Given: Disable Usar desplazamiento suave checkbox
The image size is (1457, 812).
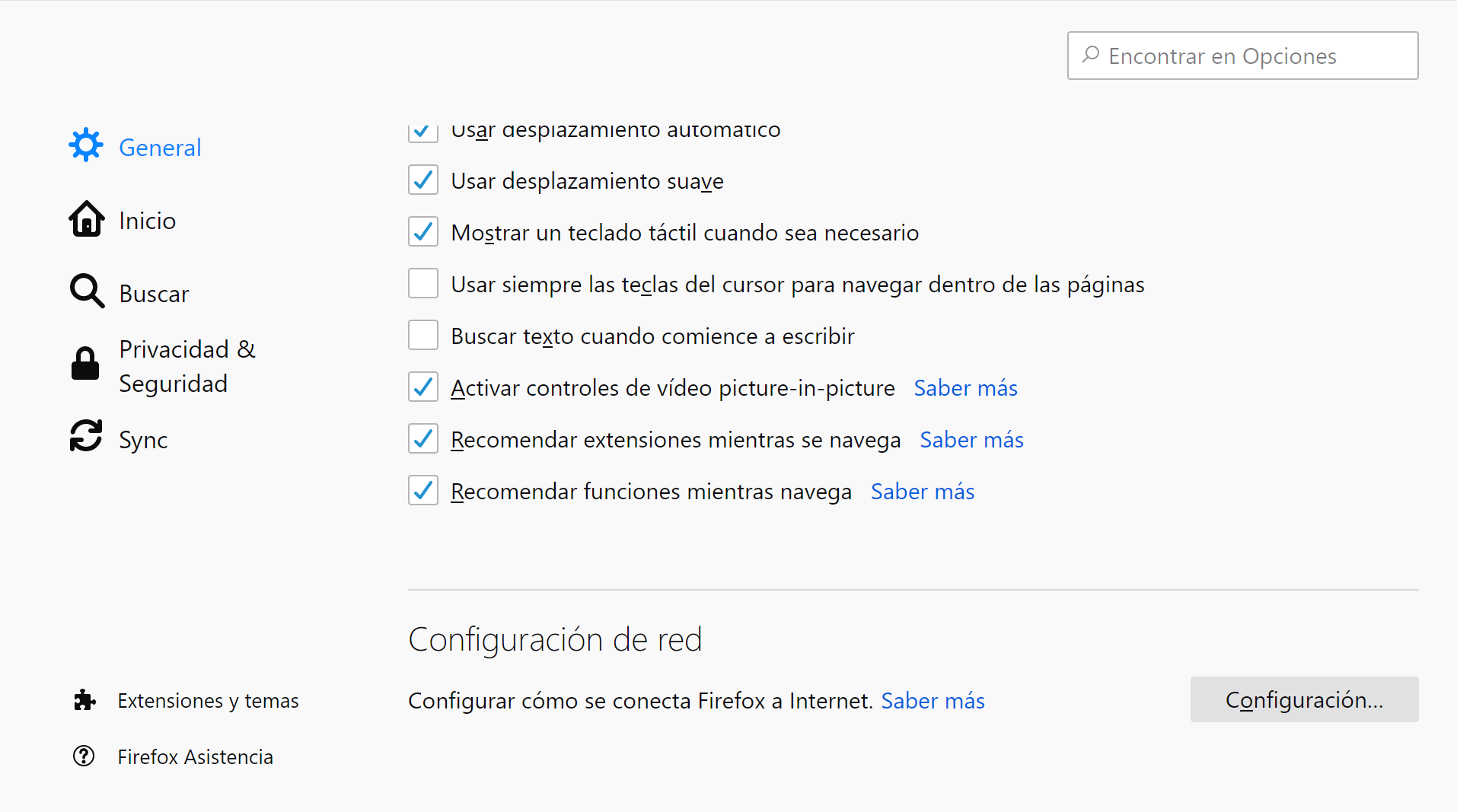Looking at the screenshot, I should coord(423,180).
